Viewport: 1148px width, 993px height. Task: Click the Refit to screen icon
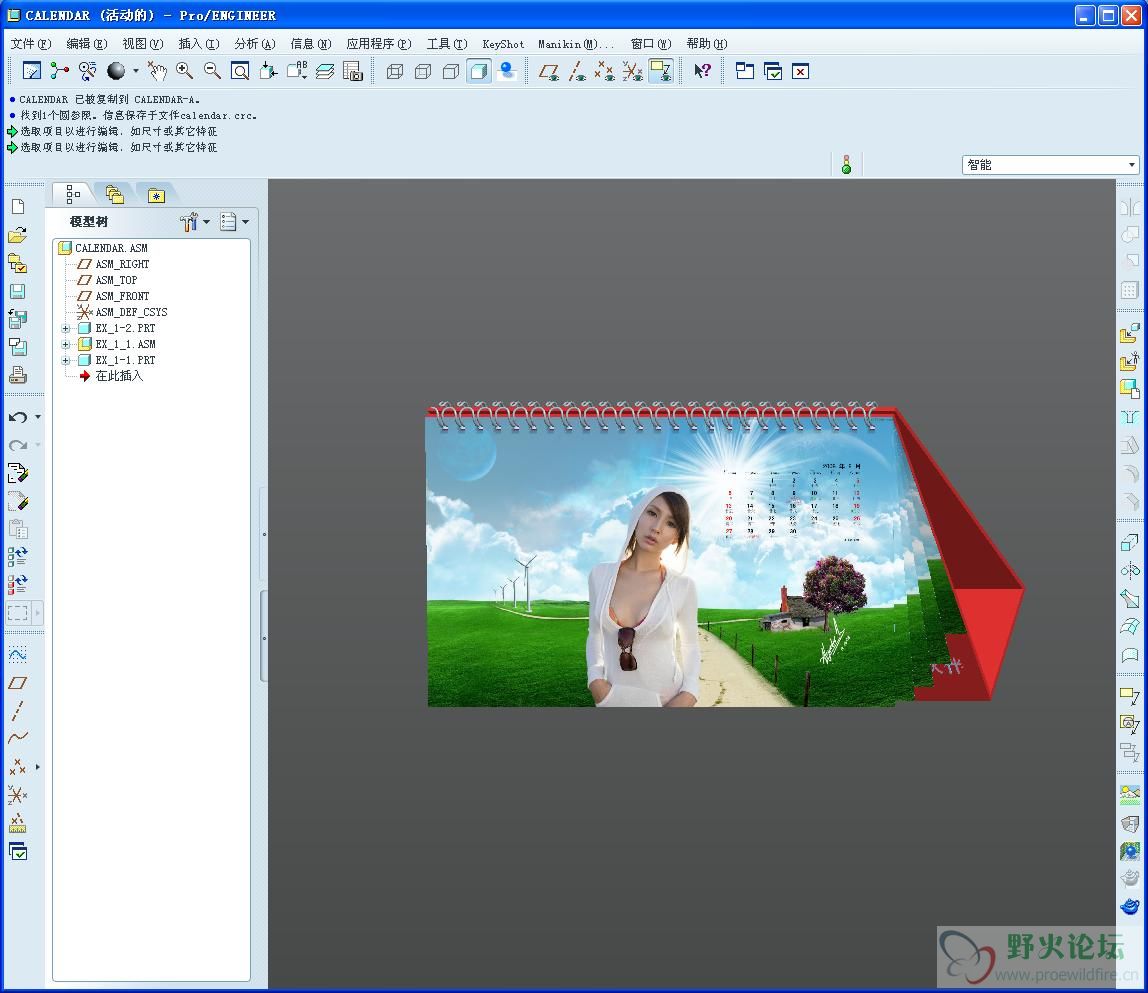(x=240, y=71)
